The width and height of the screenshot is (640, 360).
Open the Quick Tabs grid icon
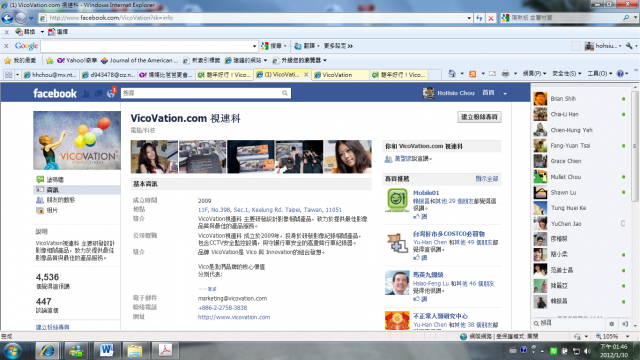coord(8,75)
